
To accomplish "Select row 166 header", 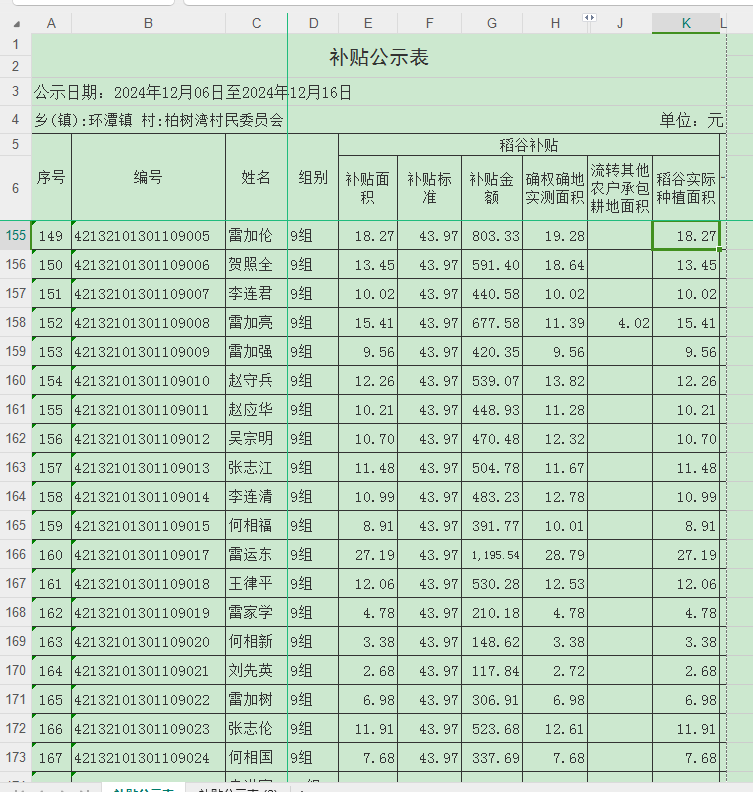I will pos(16,555).
